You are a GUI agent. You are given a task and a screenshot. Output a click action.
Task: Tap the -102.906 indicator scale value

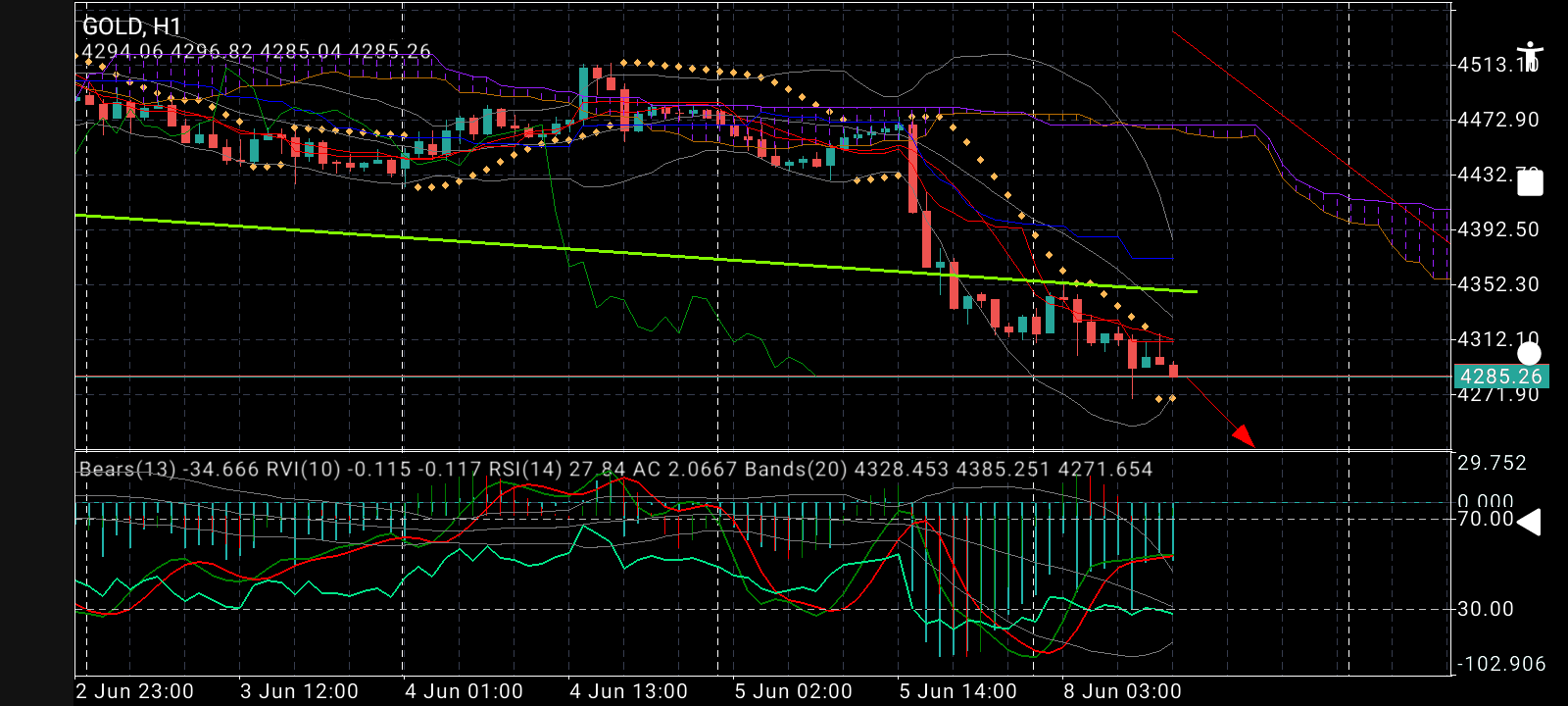click(x=1501, y=664)
